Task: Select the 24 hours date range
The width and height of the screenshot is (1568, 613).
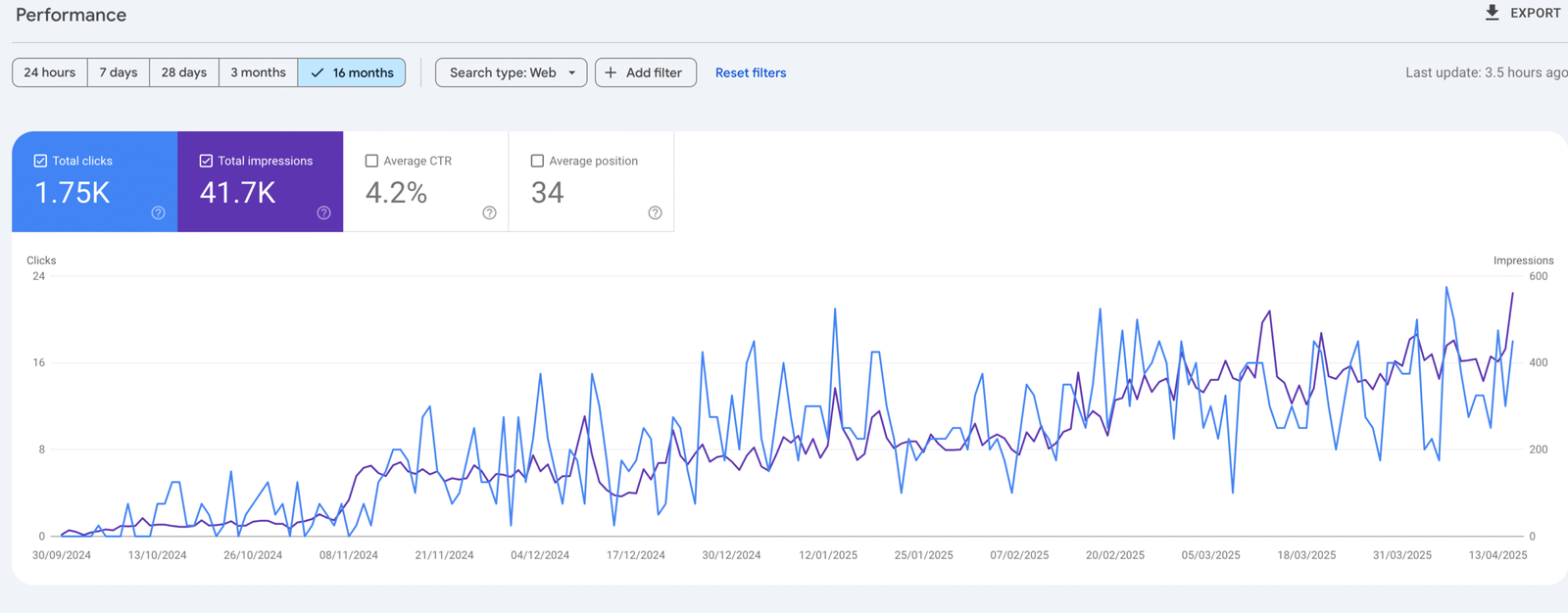Action: [x=50, y=72]
